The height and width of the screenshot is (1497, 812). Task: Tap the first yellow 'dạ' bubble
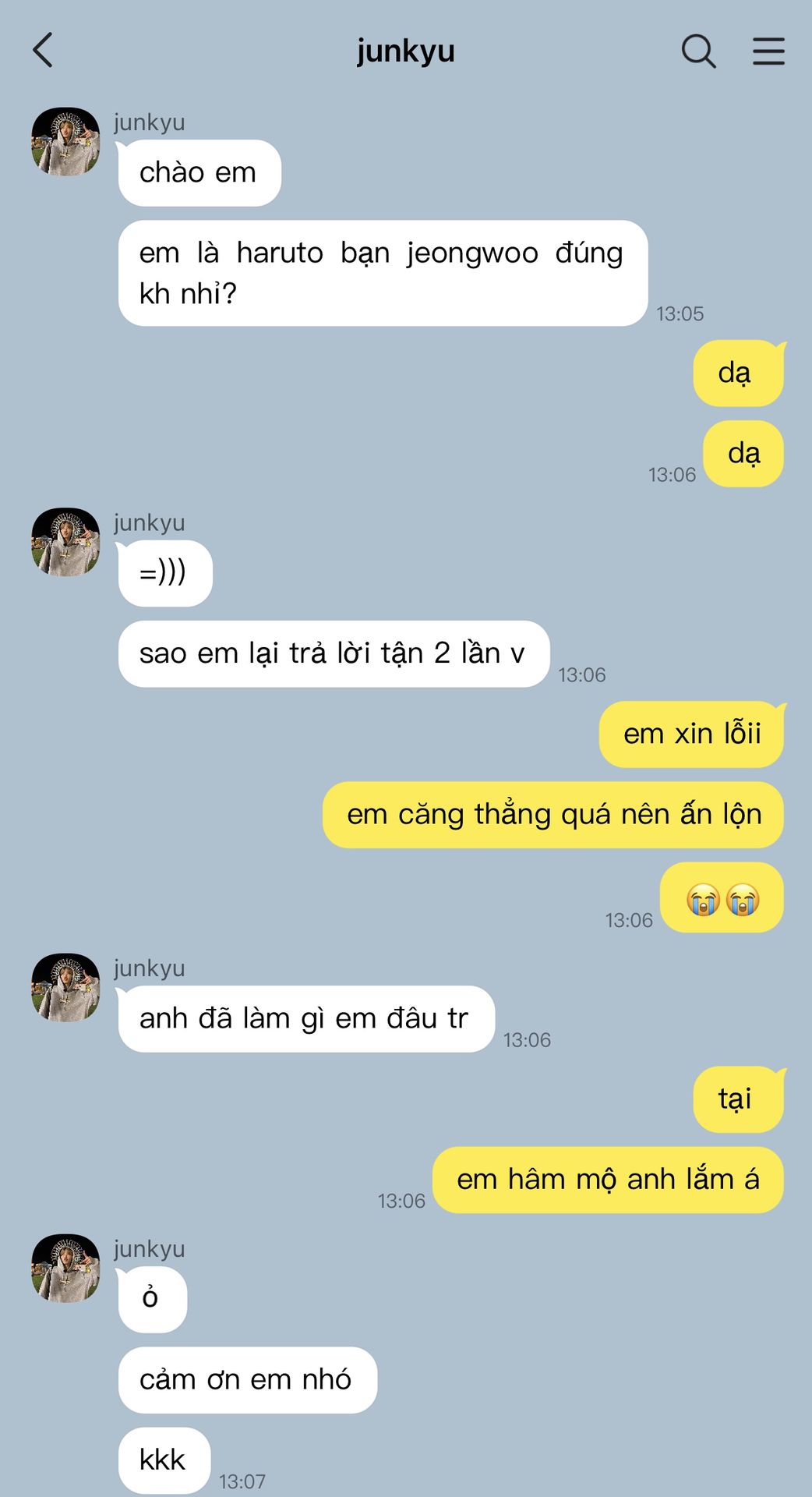coord(739,373)
